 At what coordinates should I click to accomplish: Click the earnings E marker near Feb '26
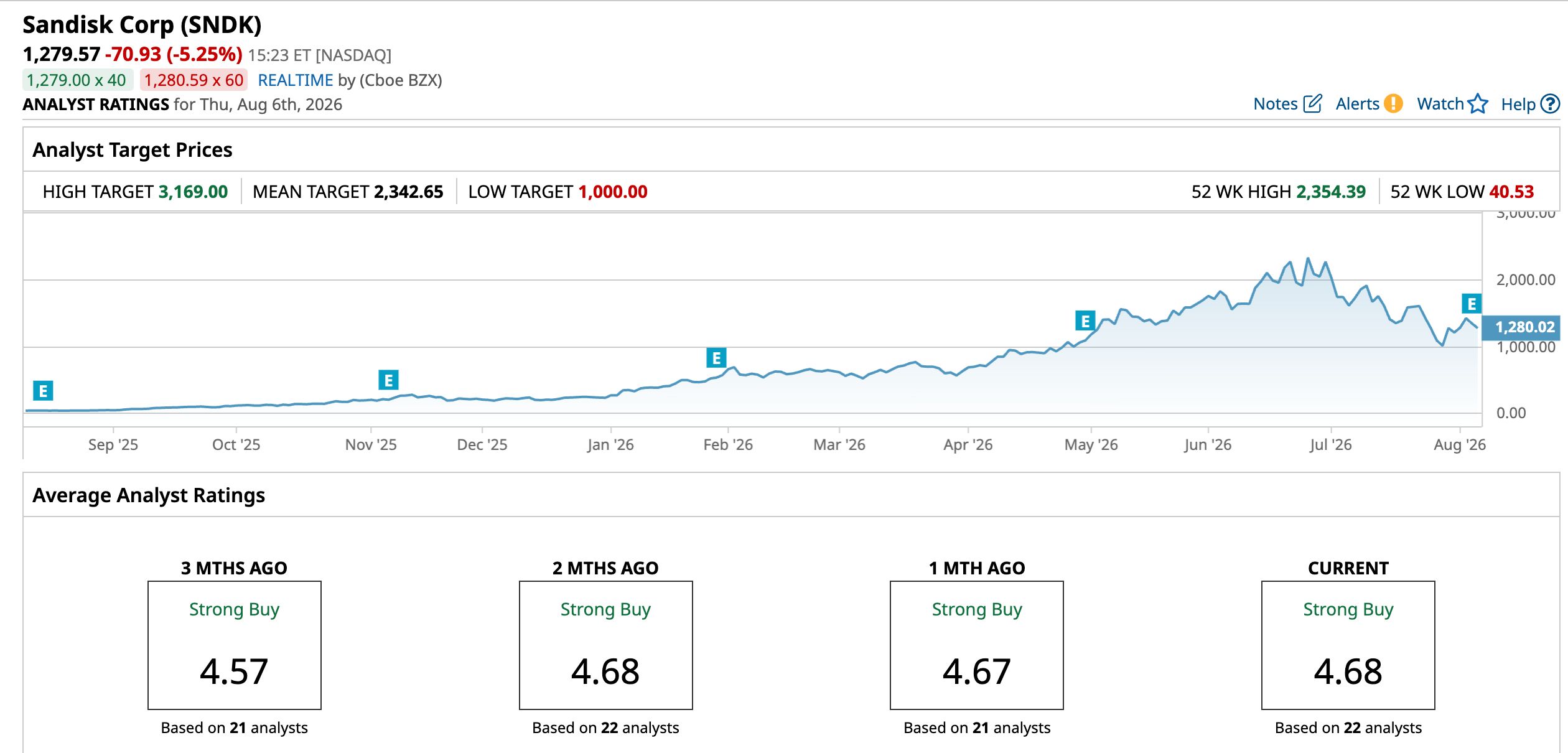(716, 358)
